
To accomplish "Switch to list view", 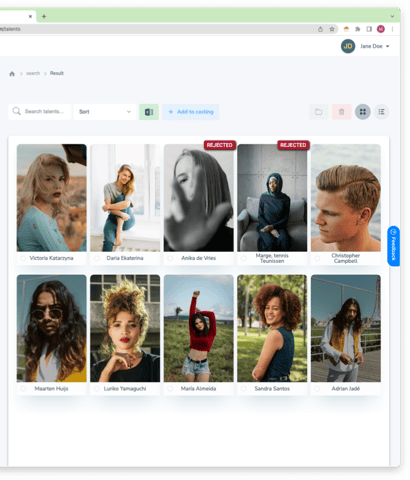I will click(381, 112).
